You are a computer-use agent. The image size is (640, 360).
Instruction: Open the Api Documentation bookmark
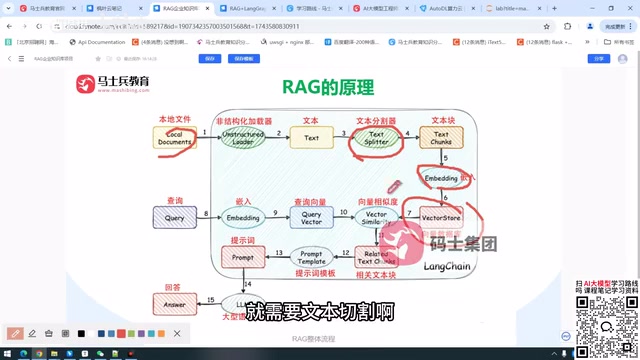coord(97,42)
